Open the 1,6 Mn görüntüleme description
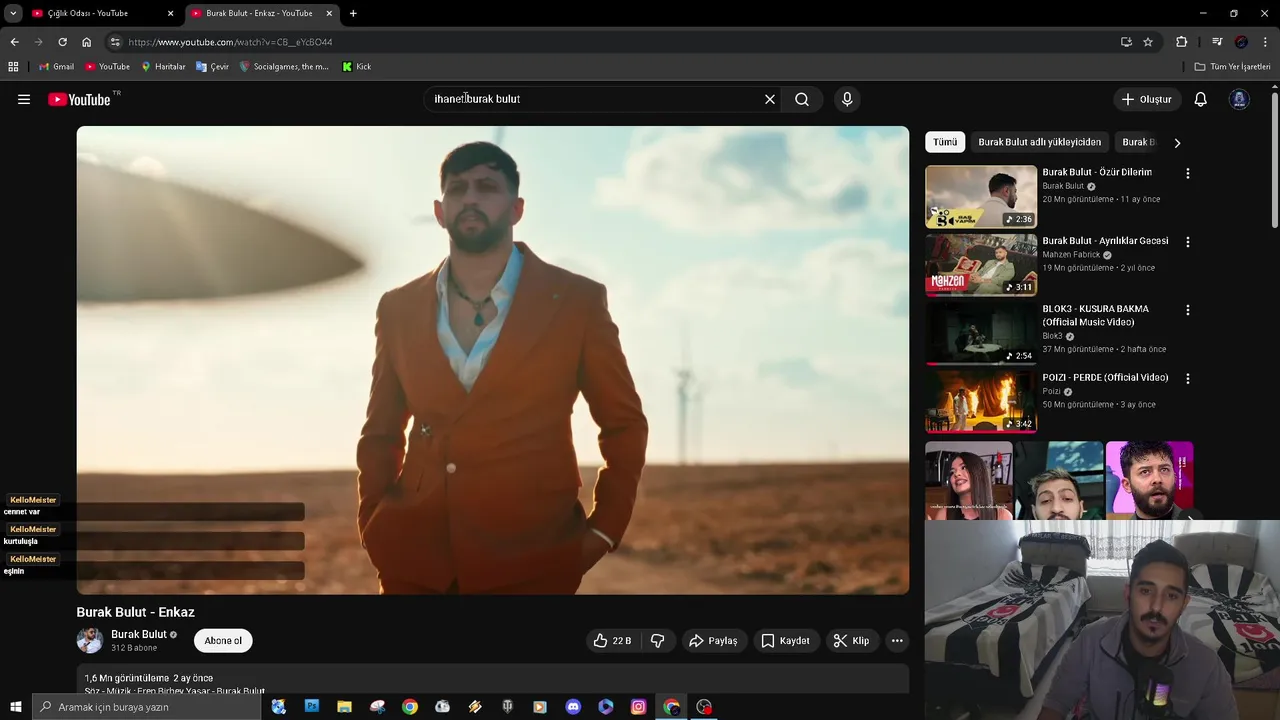The height and width of the screenshot is (720, 1280). coord(493,680)
